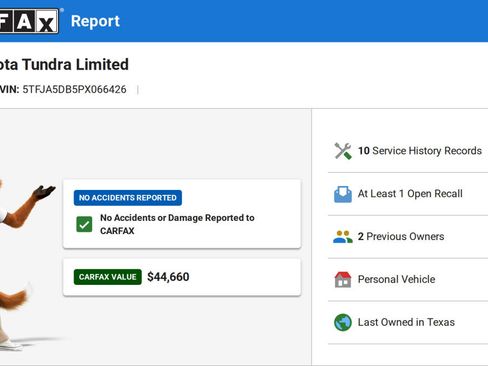Select the Toyota Tundra Limited heading
This screenshot has height=366, width=488.
pyautogui.click(x=64, y=64)
